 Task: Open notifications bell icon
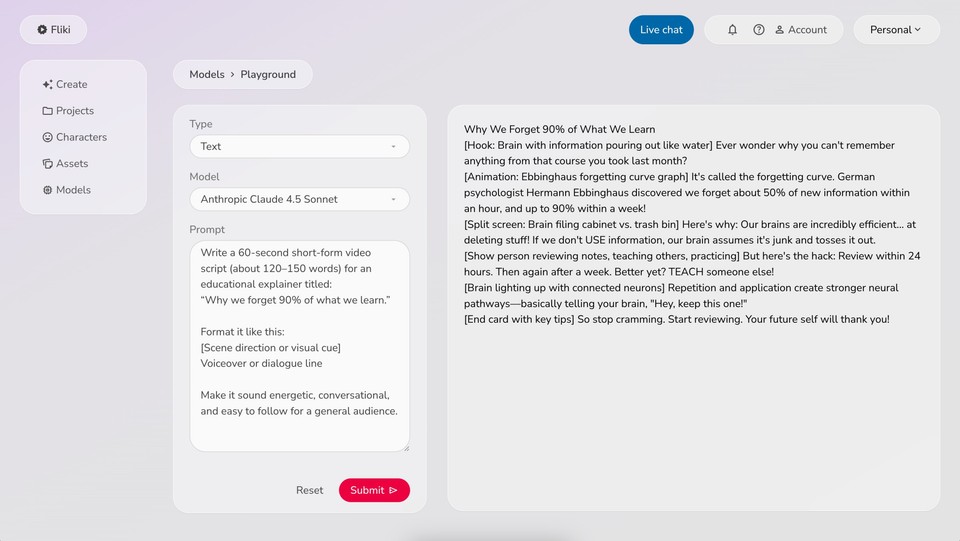point(732,30)
